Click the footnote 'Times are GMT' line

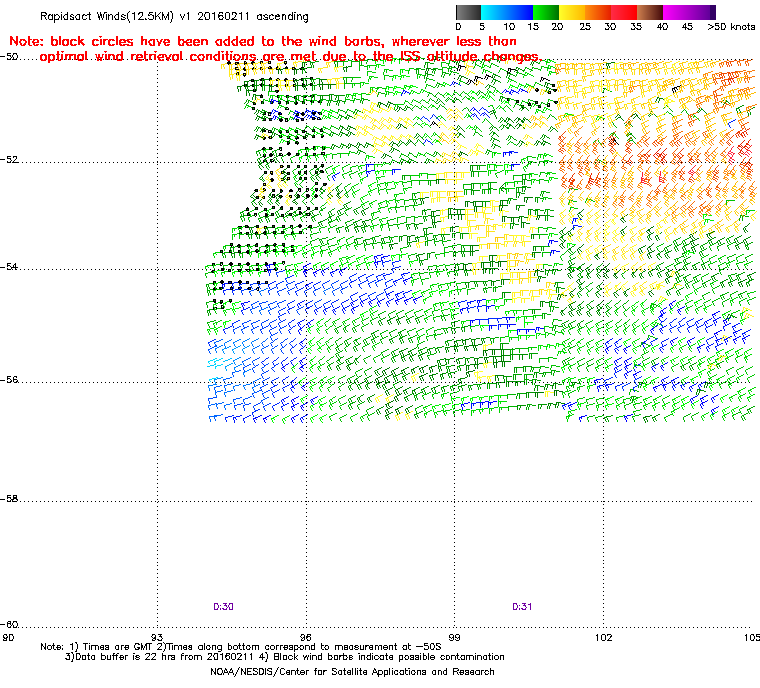point(241,647)
